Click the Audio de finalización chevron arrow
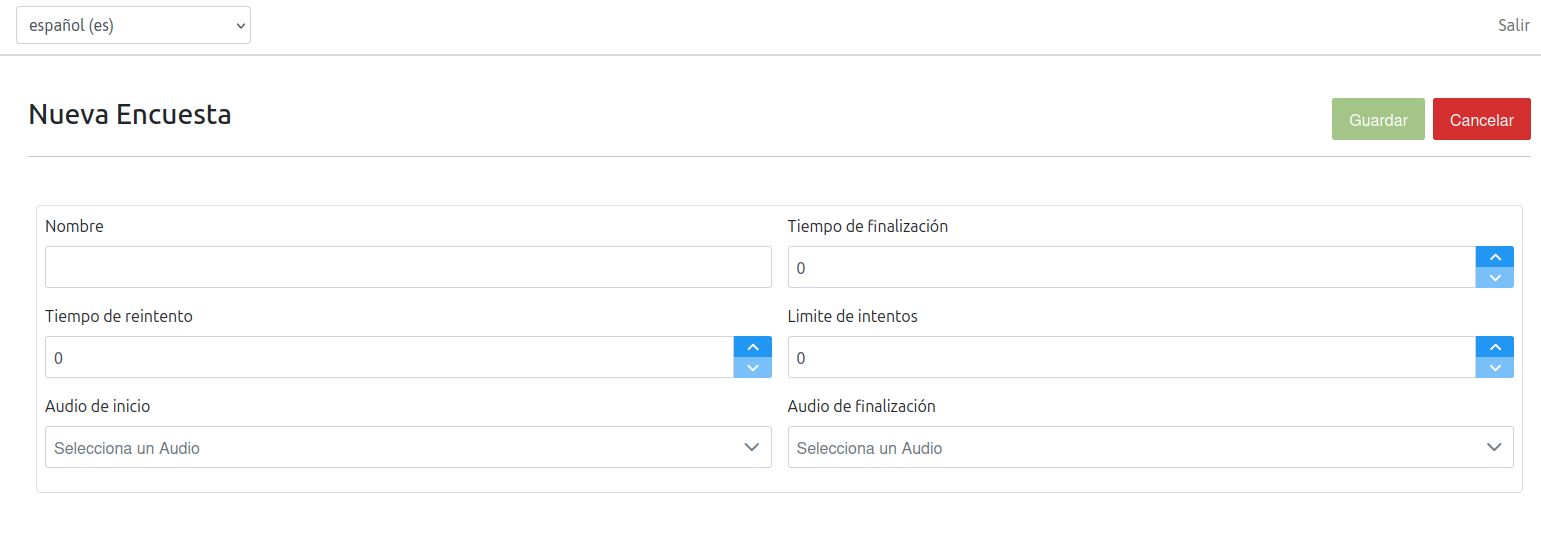1541x551 pixels. [x=1494, y=447]
